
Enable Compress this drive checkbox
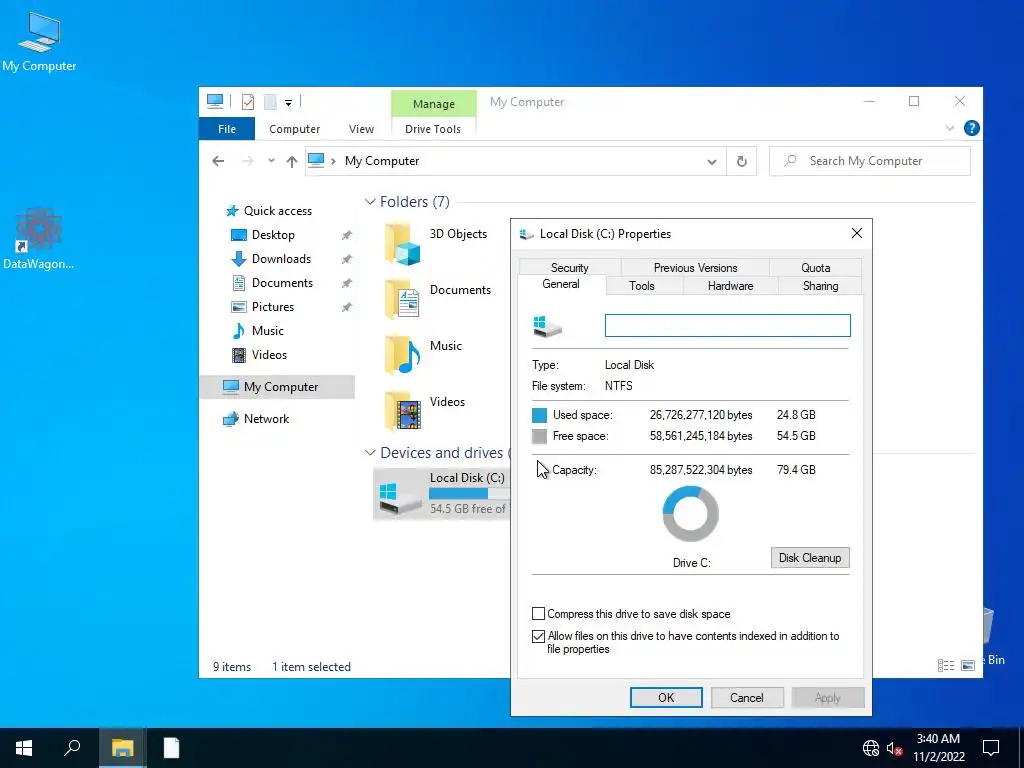538,614
